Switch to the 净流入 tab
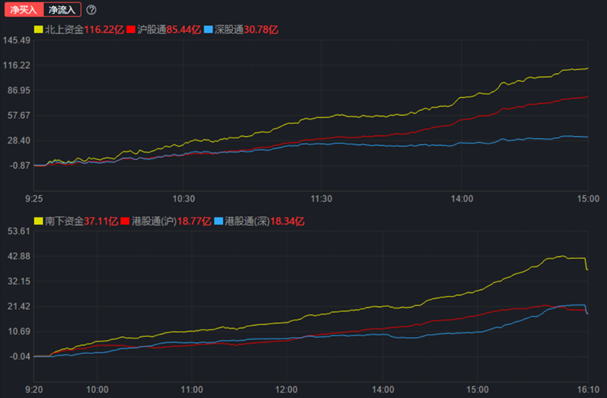 point(62,10)
